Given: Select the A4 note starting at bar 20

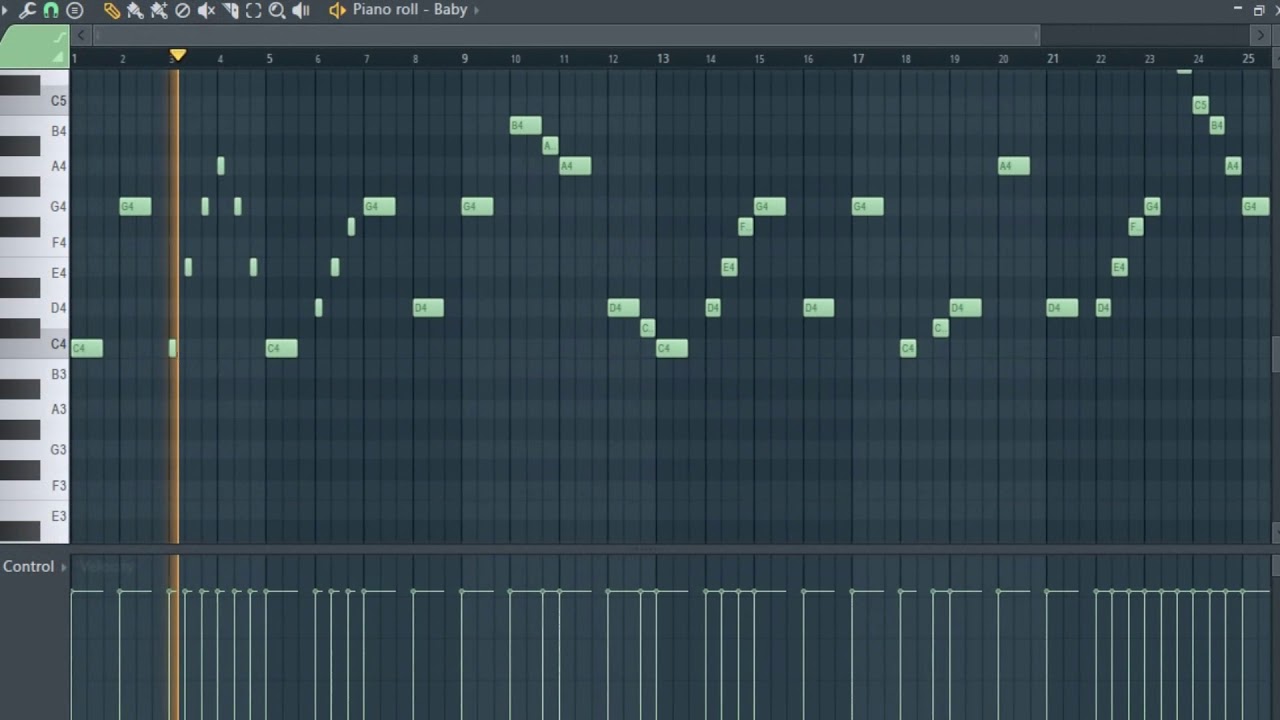Looking at the screenshot, I should pos(1014,166).
